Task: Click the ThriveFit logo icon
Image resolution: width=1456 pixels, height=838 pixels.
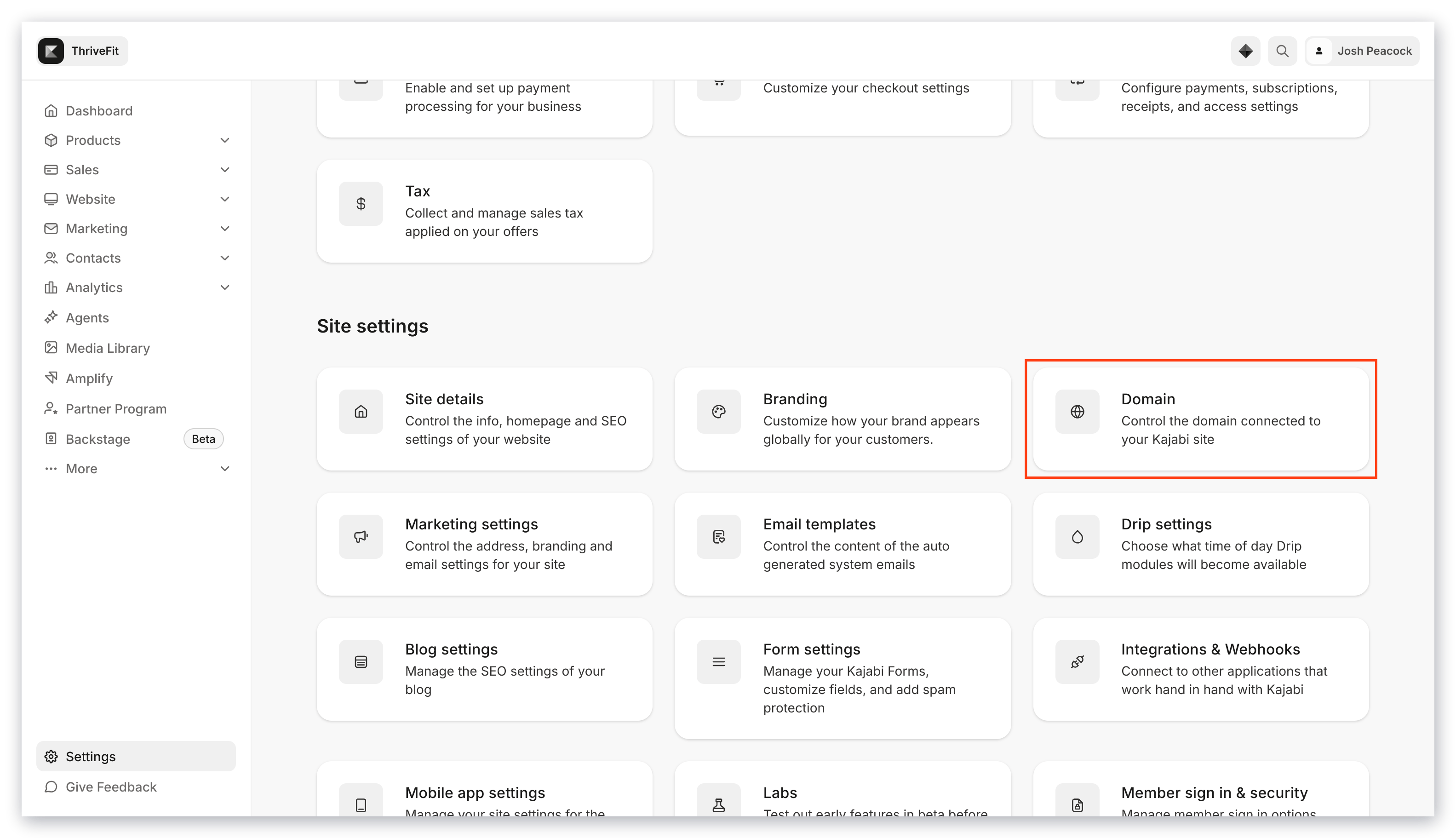Action: pos(51,51)
